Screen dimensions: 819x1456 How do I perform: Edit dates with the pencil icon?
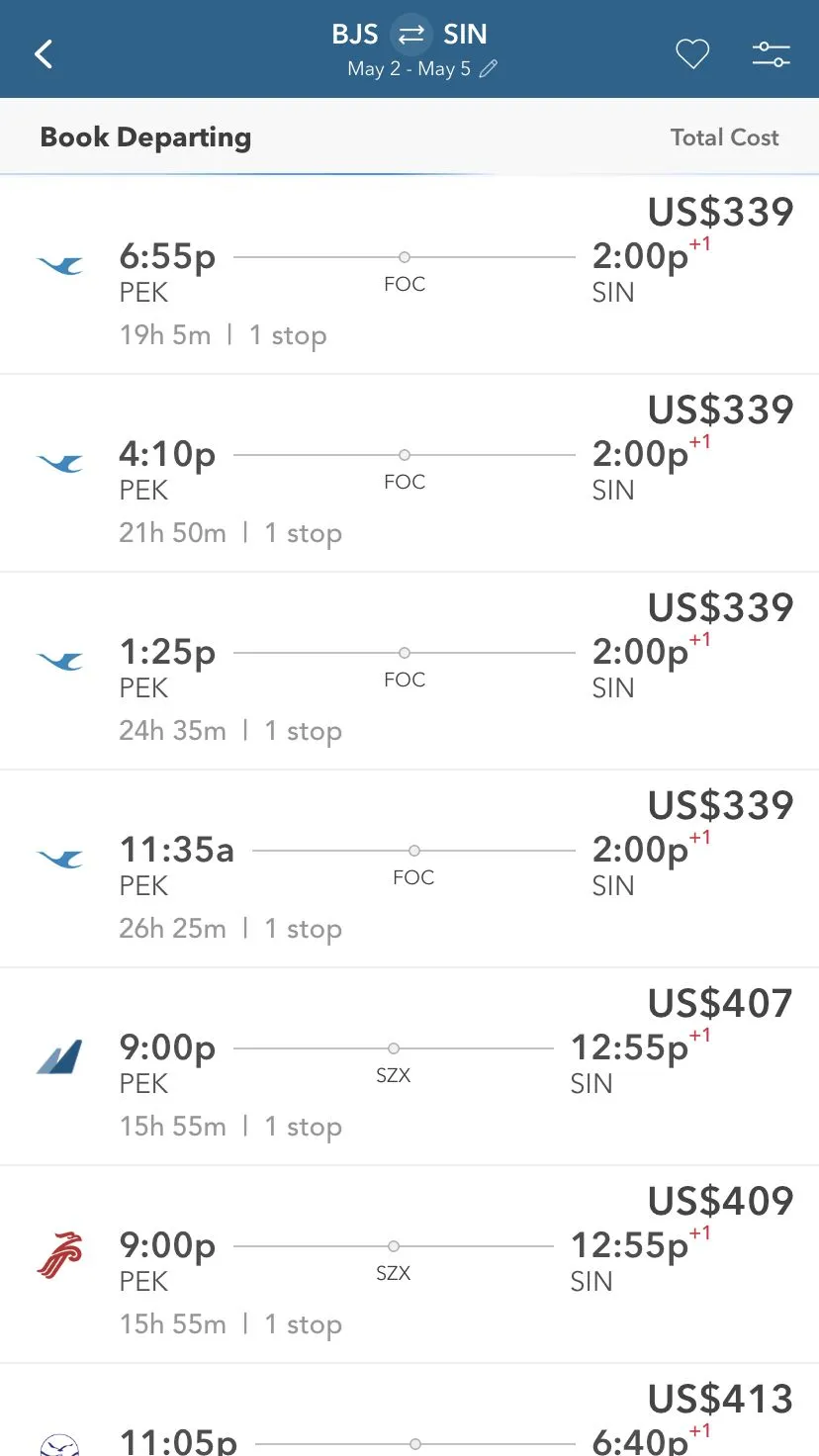pos(489,69)
